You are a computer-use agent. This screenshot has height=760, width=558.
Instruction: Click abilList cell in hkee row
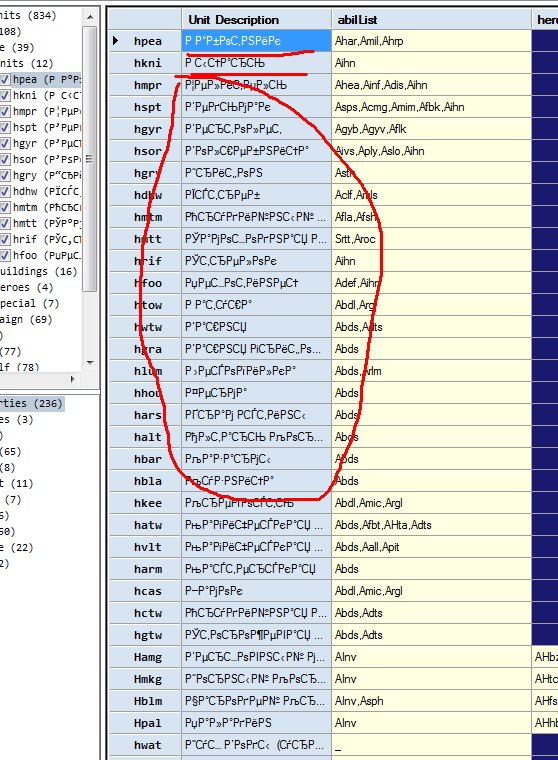pyautogui.click(x=431, y=503)
